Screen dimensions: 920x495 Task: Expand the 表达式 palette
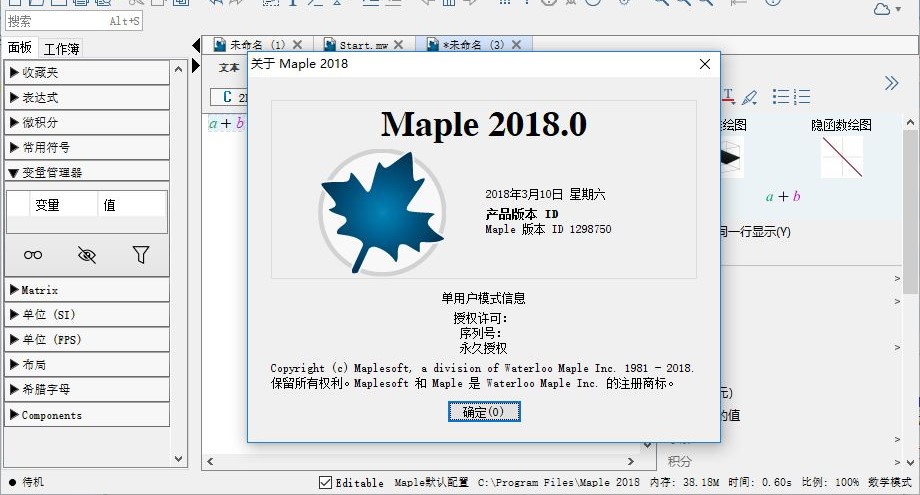87,97
